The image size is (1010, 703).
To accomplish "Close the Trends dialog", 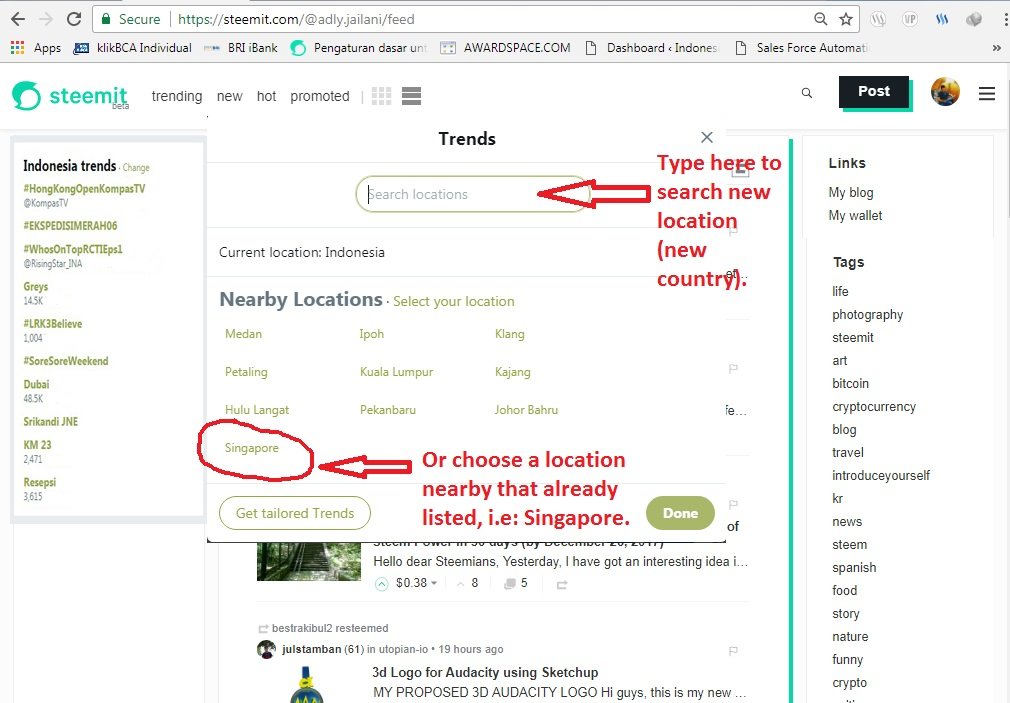I will coord(707,137).
